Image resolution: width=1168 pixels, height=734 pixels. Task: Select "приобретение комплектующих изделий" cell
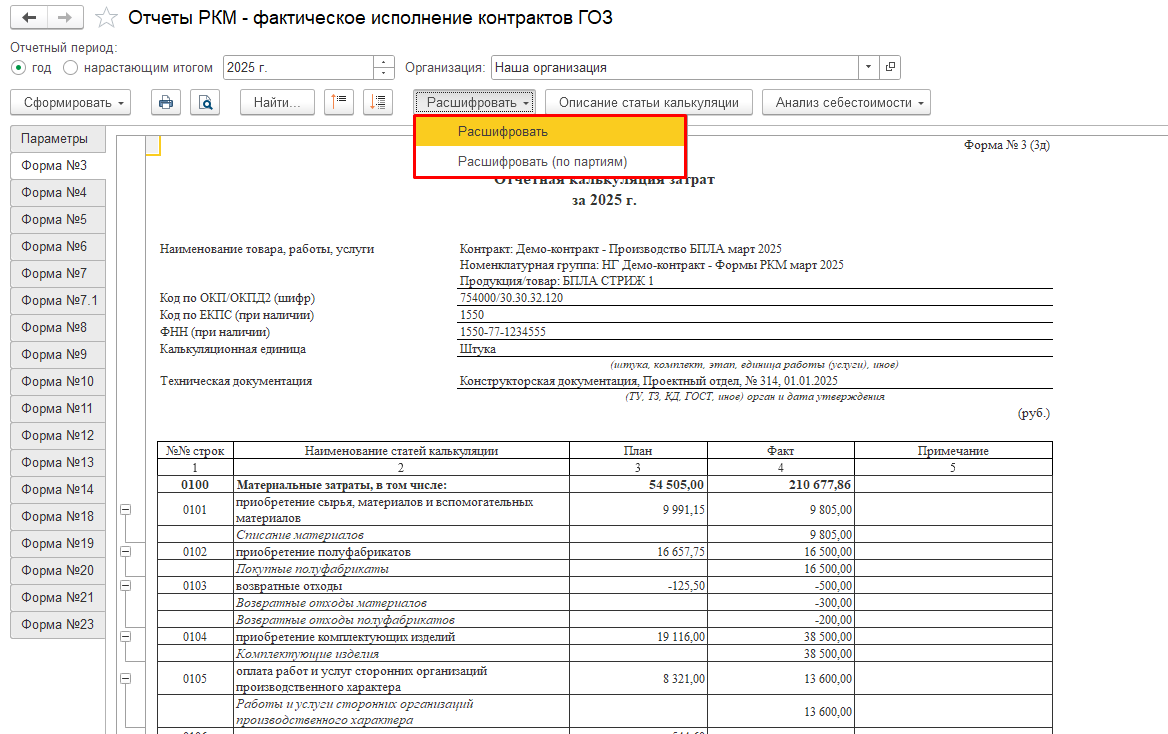point(402,637)
